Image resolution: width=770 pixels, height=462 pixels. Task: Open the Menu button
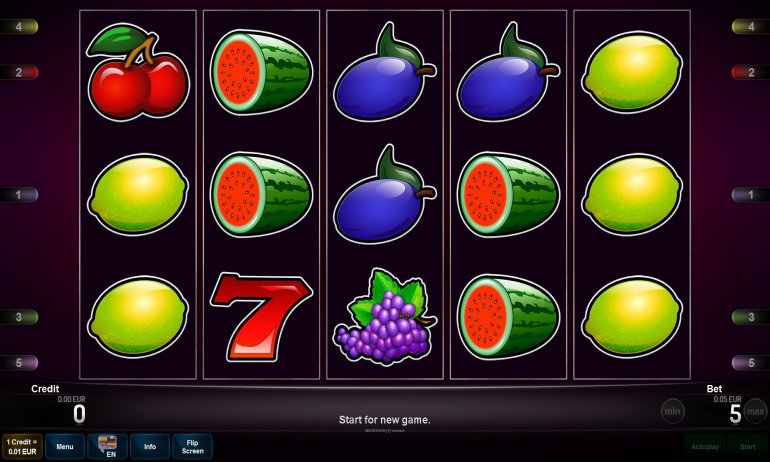(x=65, y=446)
